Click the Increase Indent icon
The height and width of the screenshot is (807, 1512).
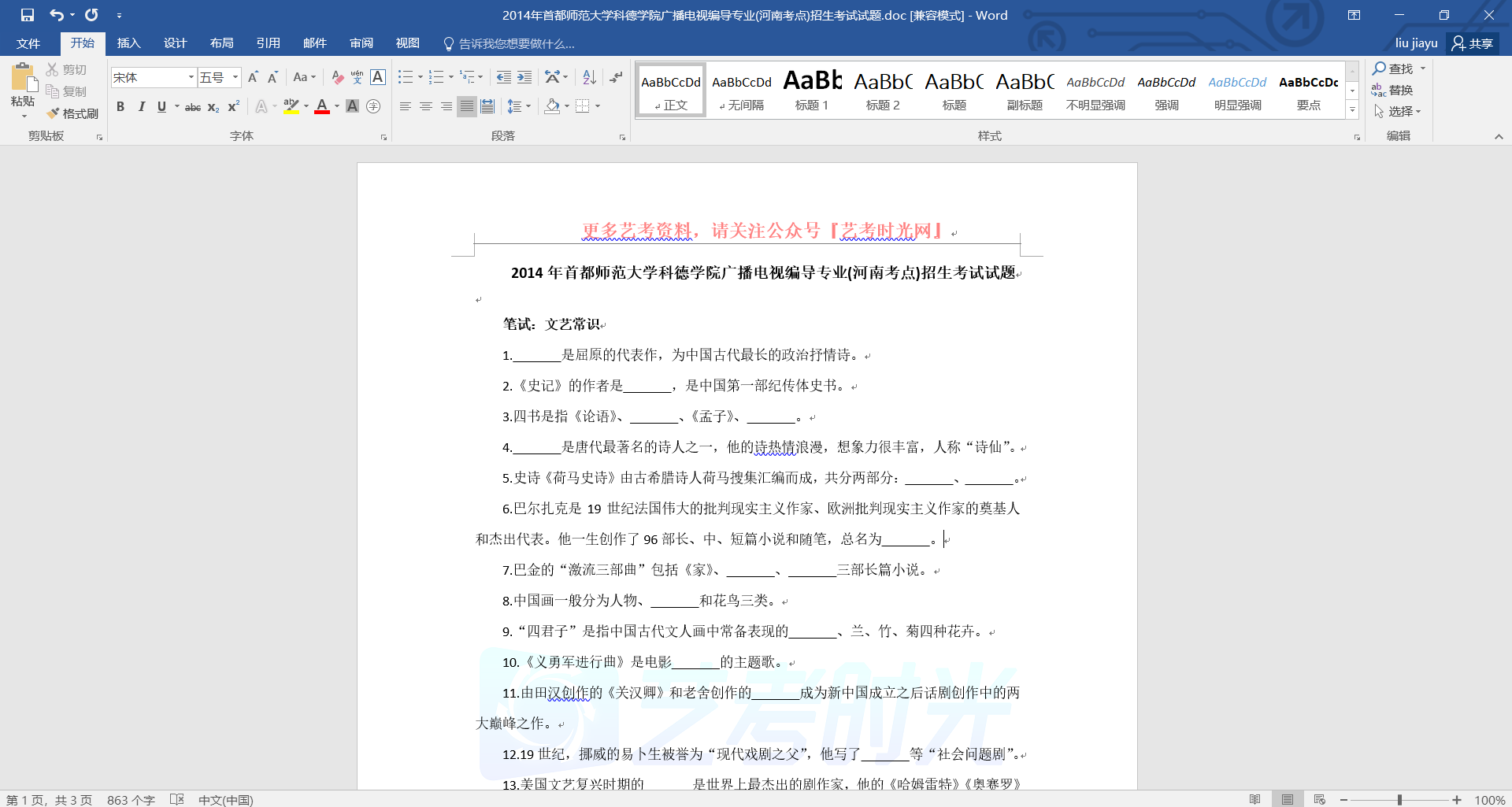pyautogui.click(x=524, y=77)
